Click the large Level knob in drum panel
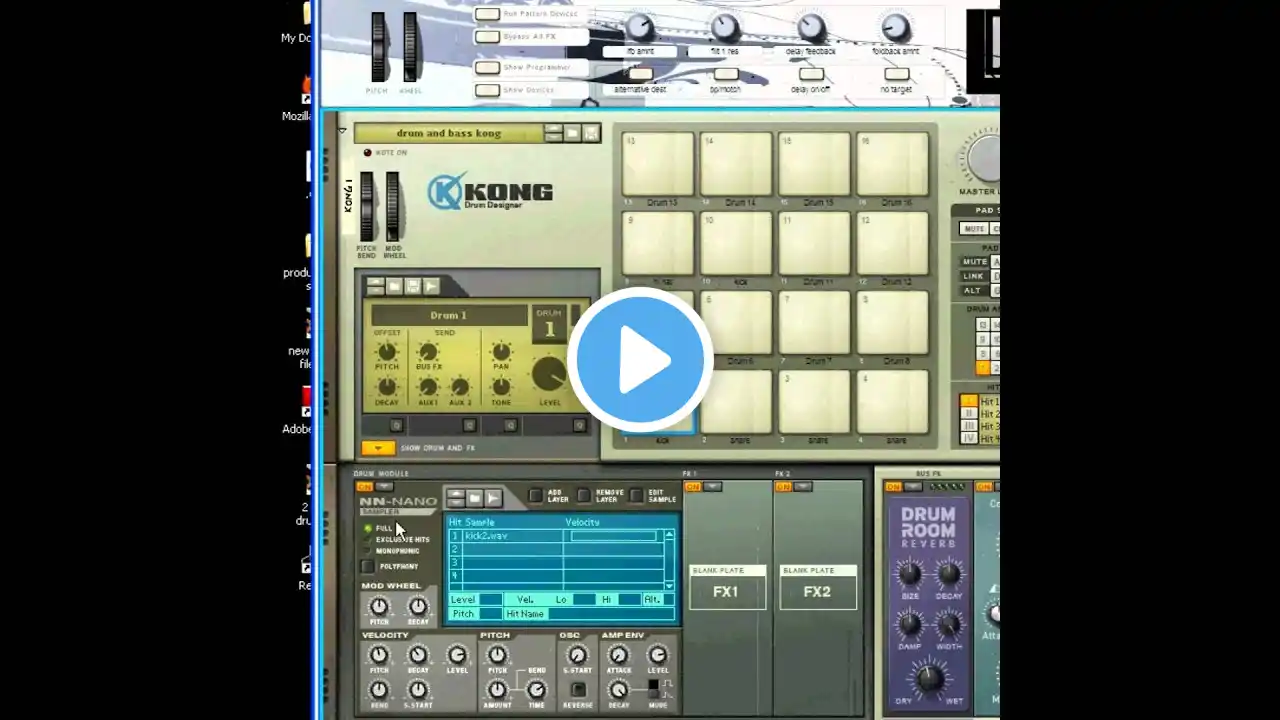This screenshot has height=720, width=1280. pos(549,373)
